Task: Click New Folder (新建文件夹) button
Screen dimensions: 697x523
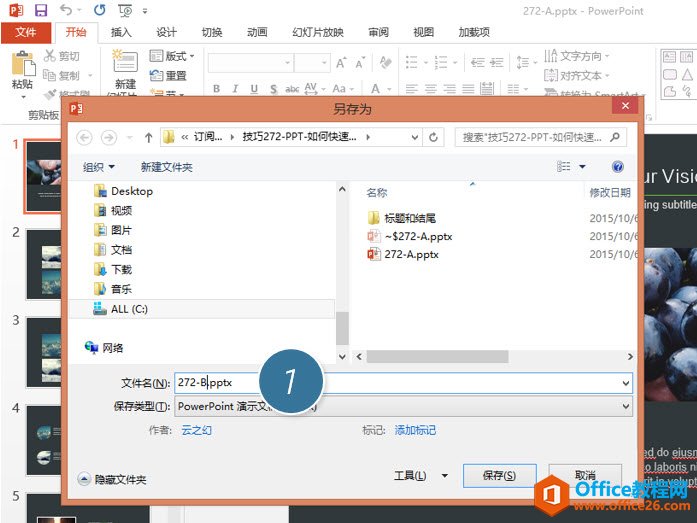Action: pos(167,167)
